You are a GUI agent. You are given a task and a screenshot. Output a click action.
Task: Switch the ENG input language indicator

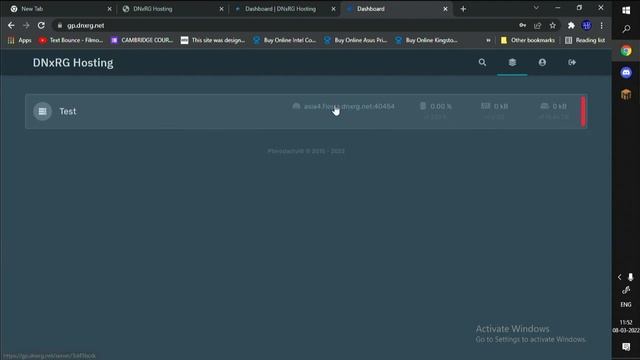pos(626,304)
